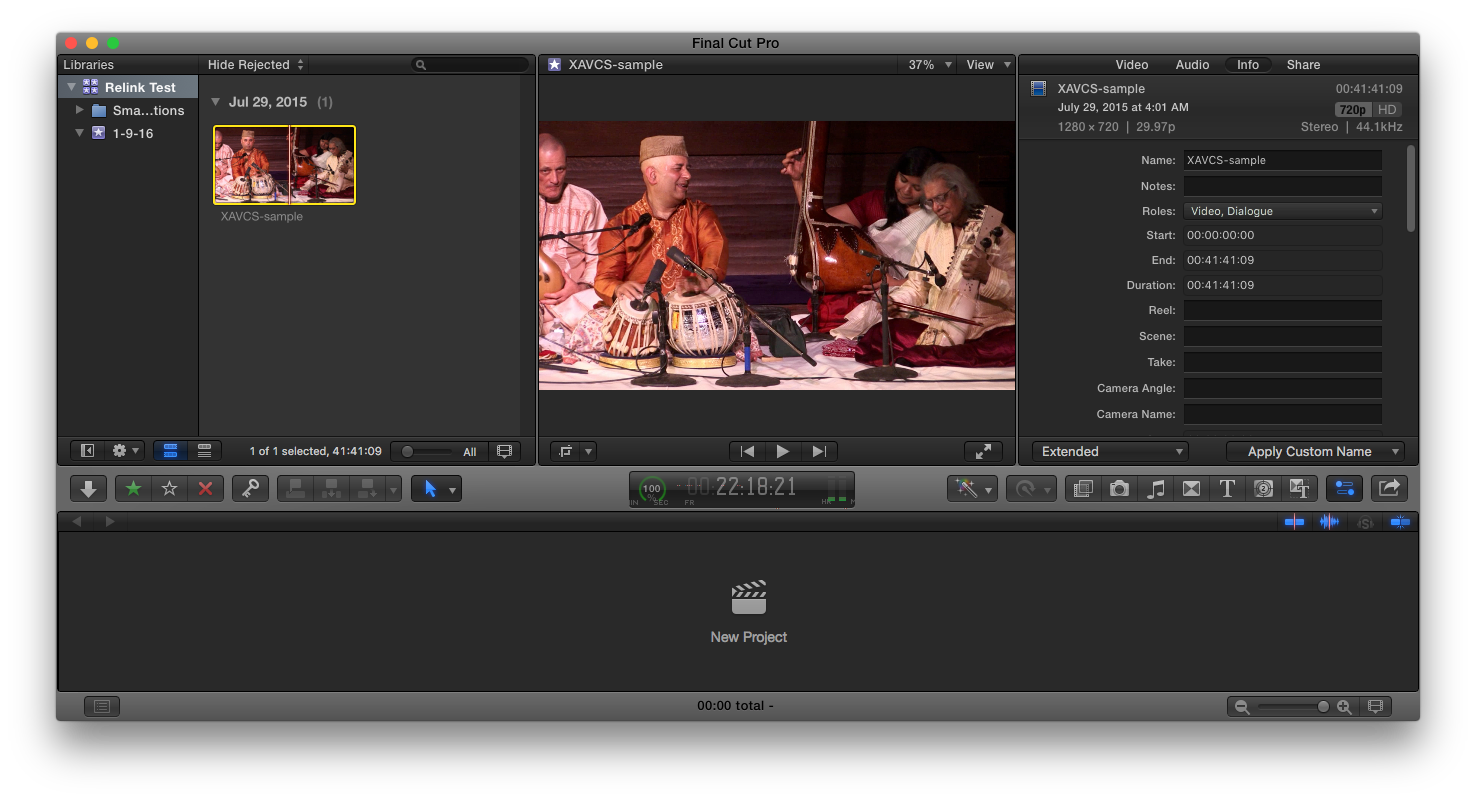Click the Enhancements magic wand icon

pyautogui.click(x=972, y=489)
